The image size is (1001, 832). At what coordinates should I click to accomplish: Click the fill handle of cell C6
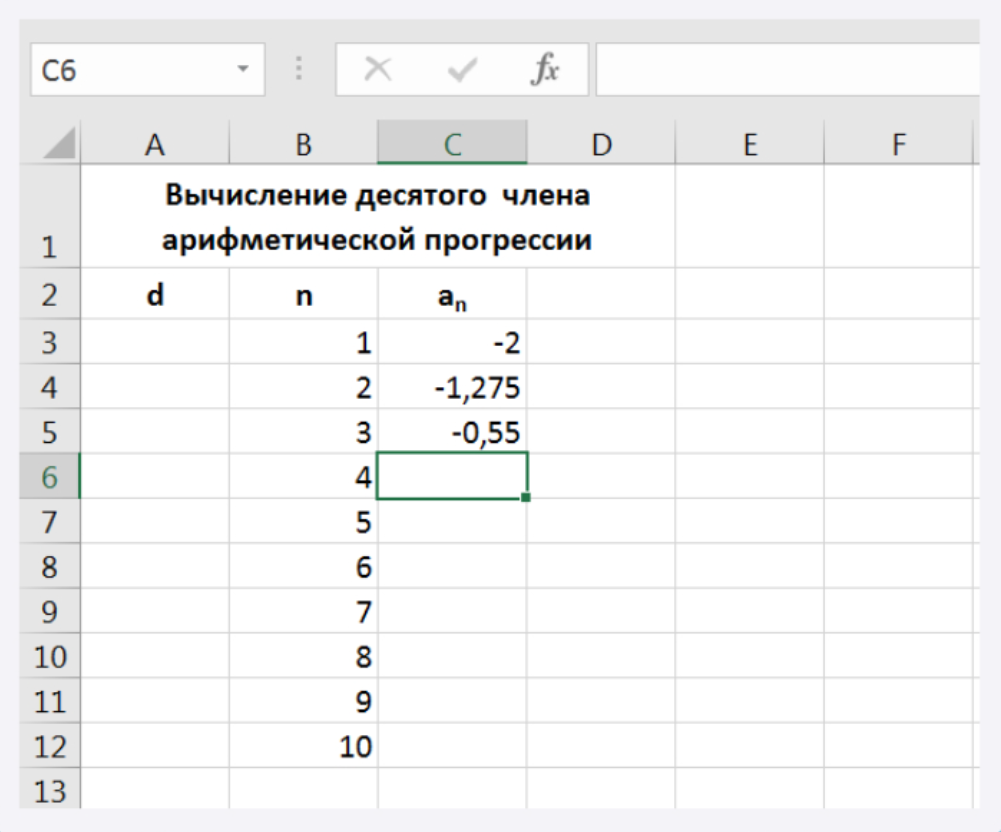coord(526,497)
